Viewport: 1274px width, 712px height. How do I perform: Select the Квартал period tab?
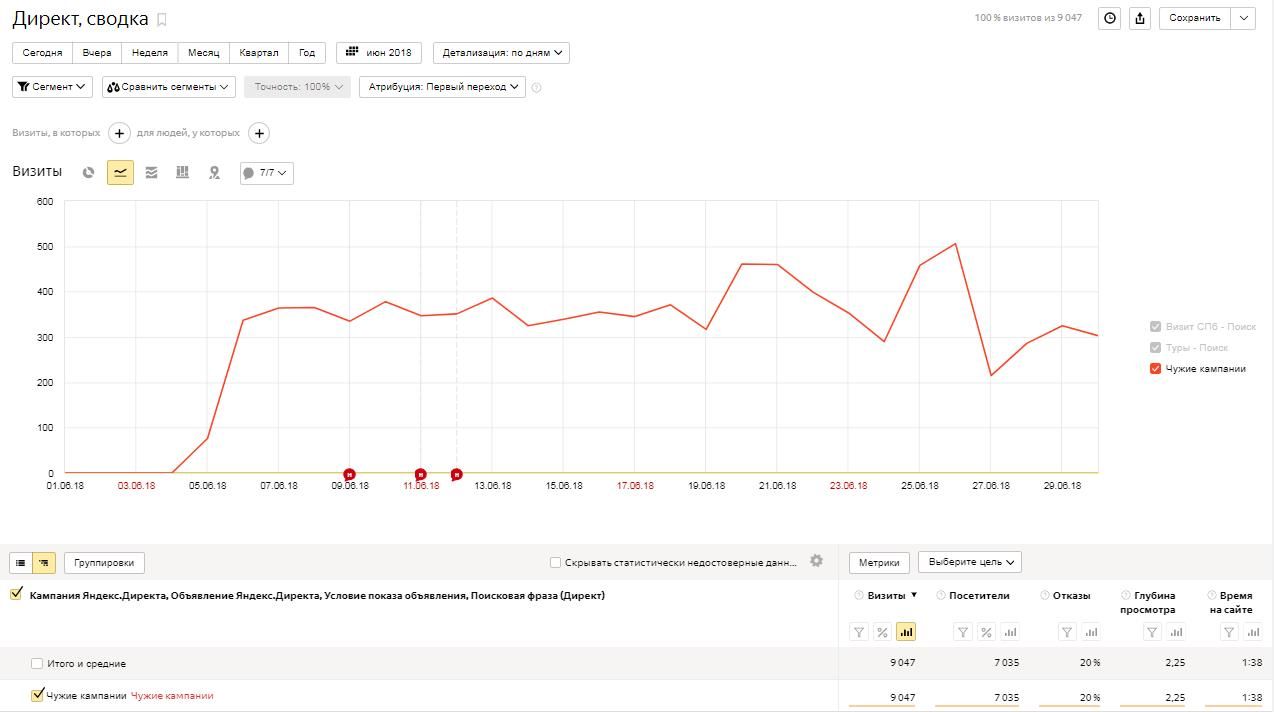[x=258, y=53]
